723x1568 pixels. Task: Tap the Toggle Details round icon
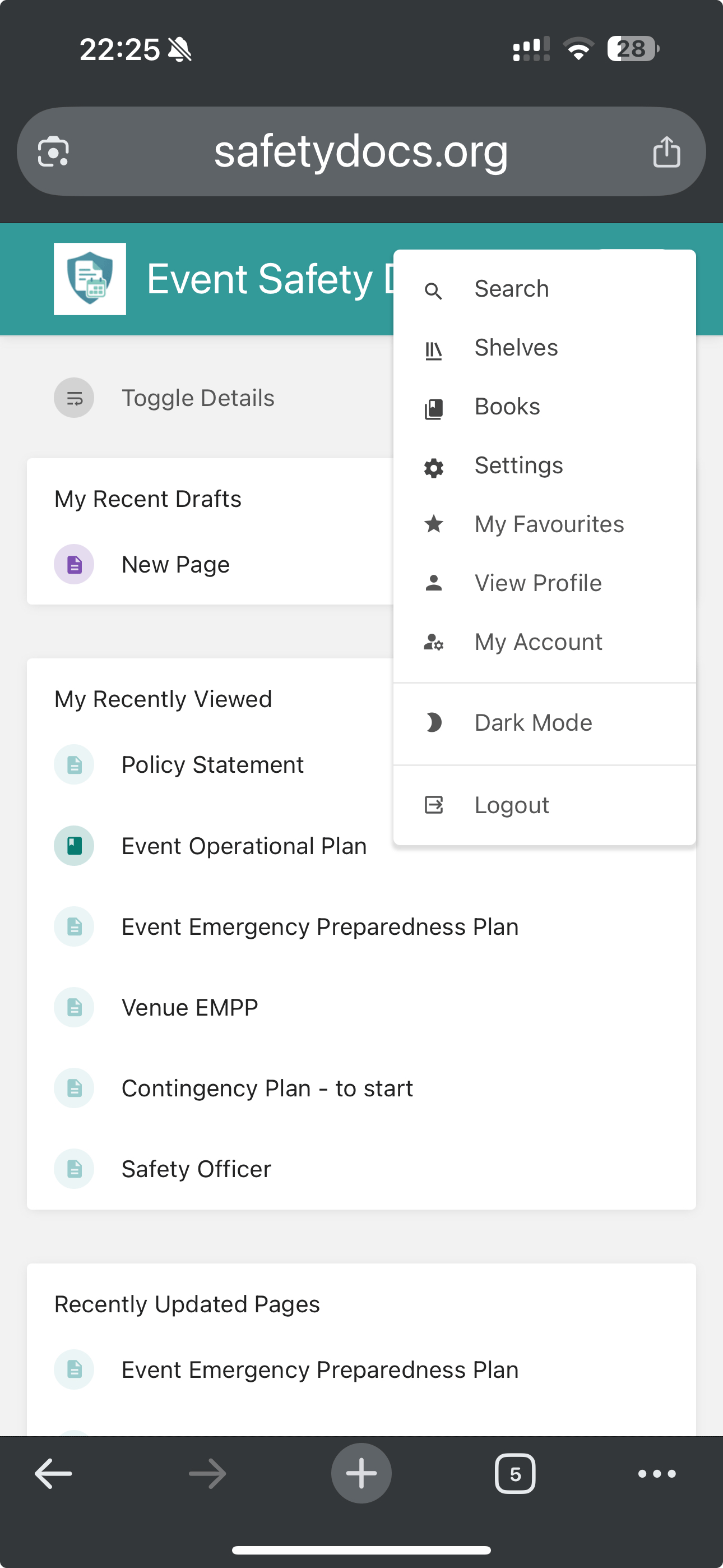(74, 398)
